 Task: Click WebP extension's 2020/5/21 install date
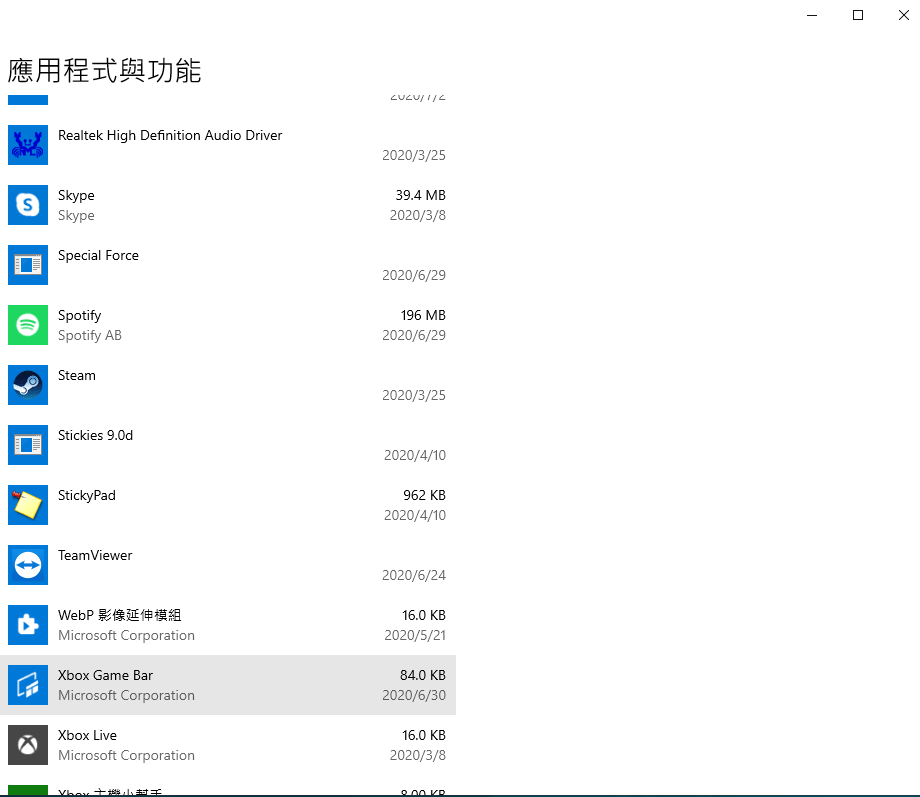click(415, 635)
